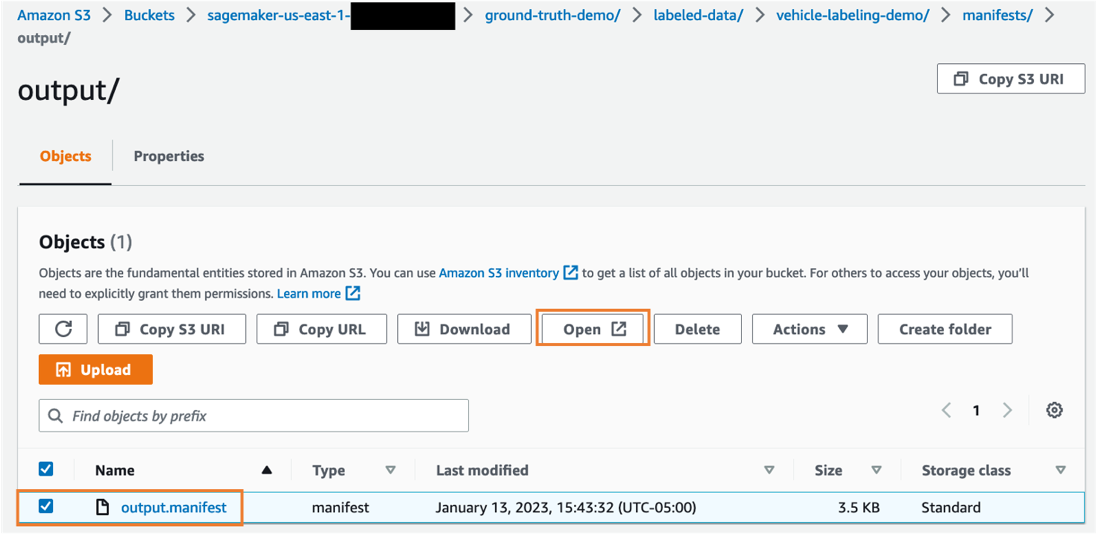Uncheck the output.manifest row checkbox

pos(46,507)
